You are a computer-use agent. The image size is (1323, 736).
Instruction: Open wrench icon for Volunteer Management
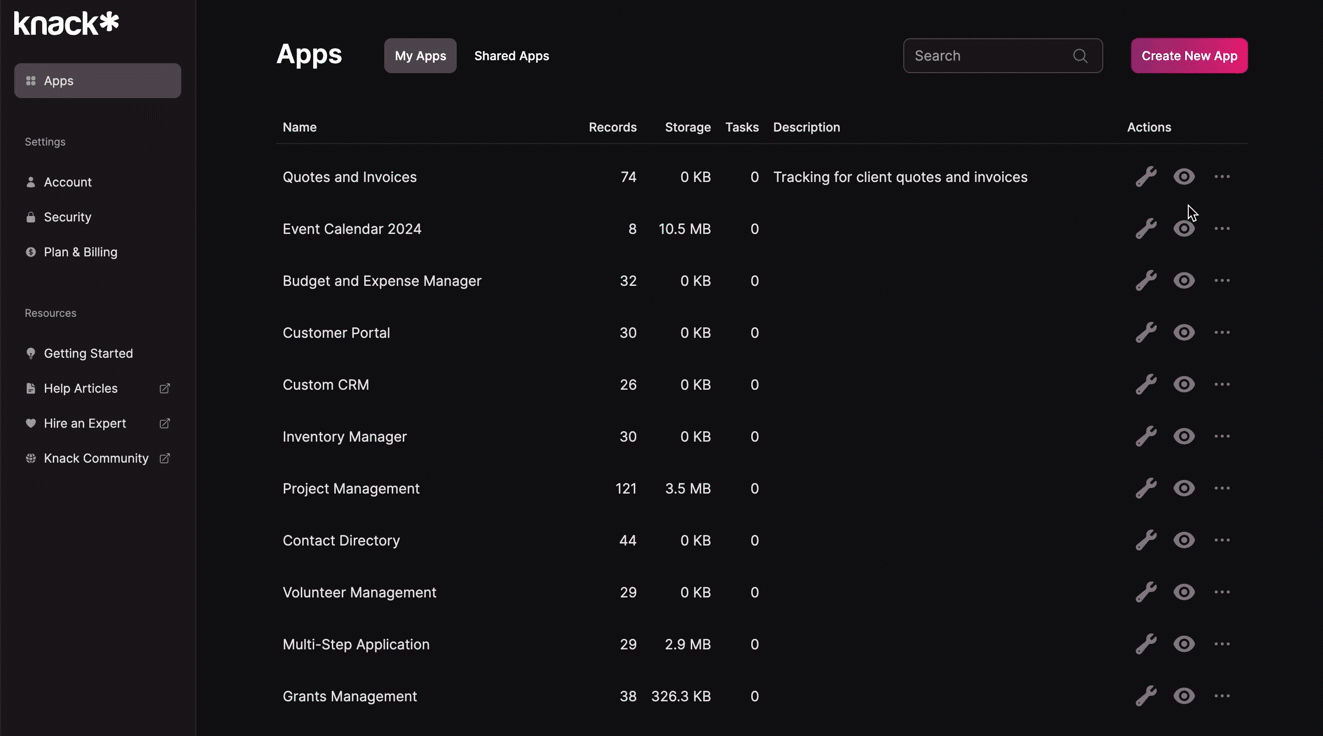[1146, 593]
